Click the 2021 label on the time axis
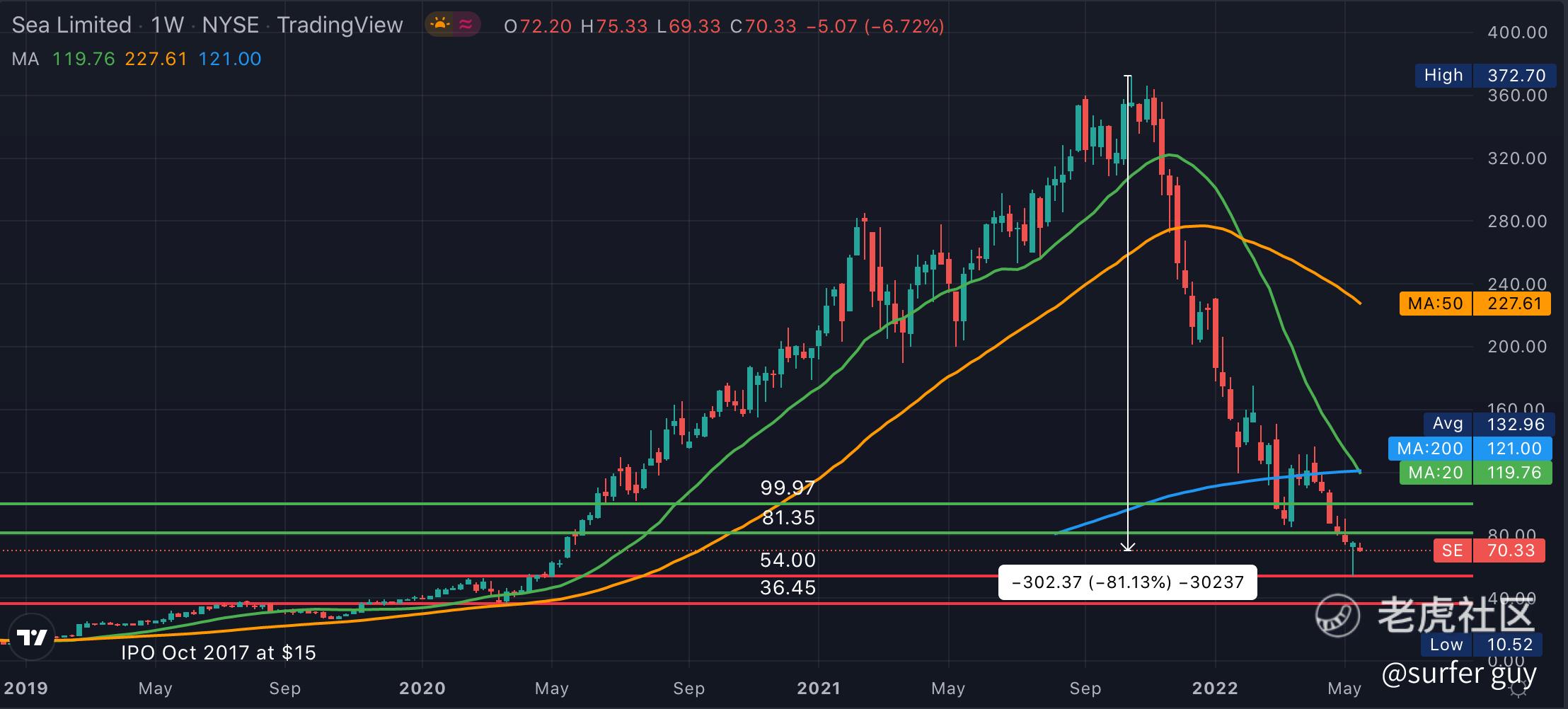The height and width of the screenshot is (709, 1568). [819, 688]
